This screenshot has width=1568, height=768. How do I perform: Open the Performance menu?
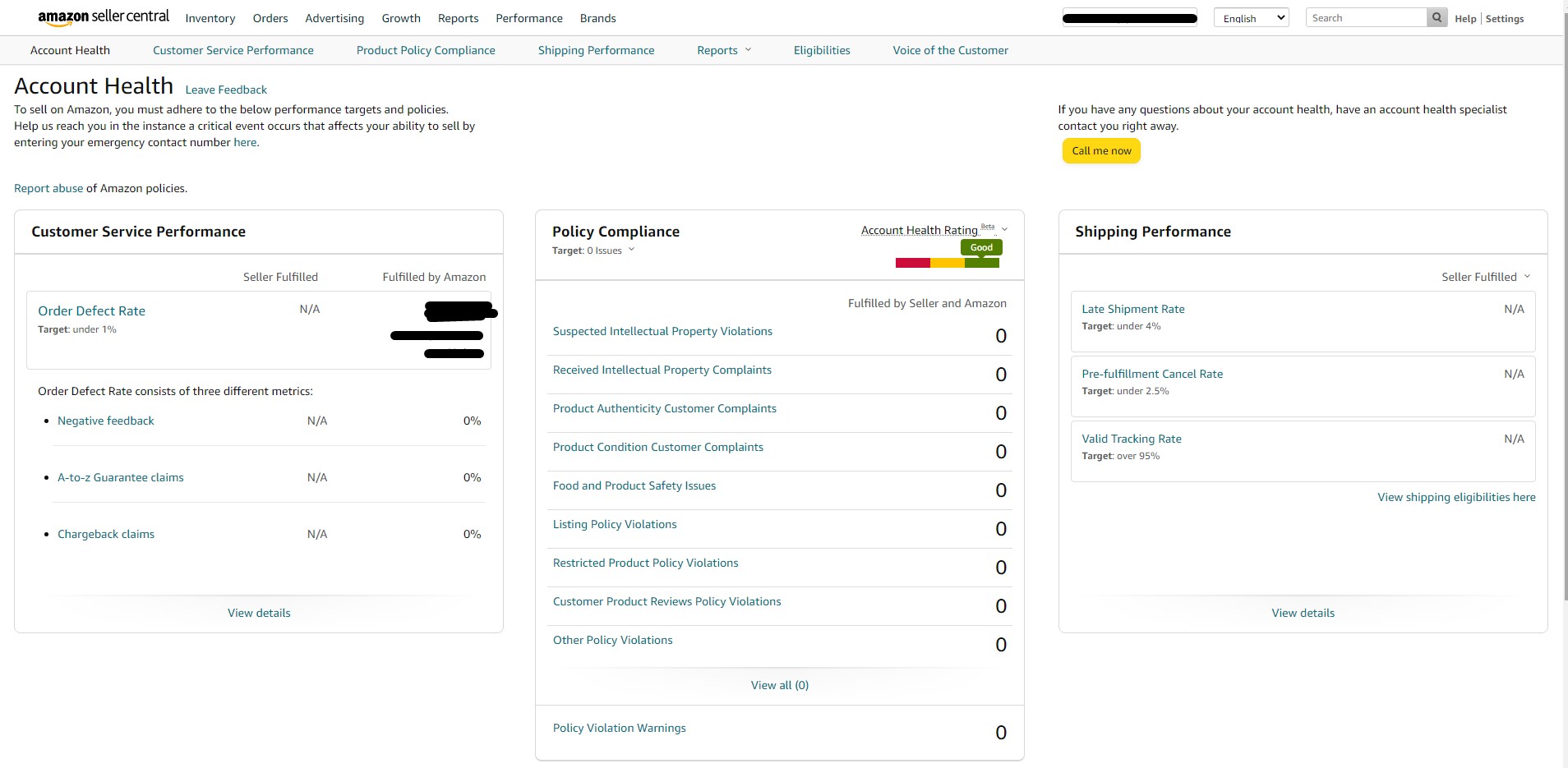(528, 18)
